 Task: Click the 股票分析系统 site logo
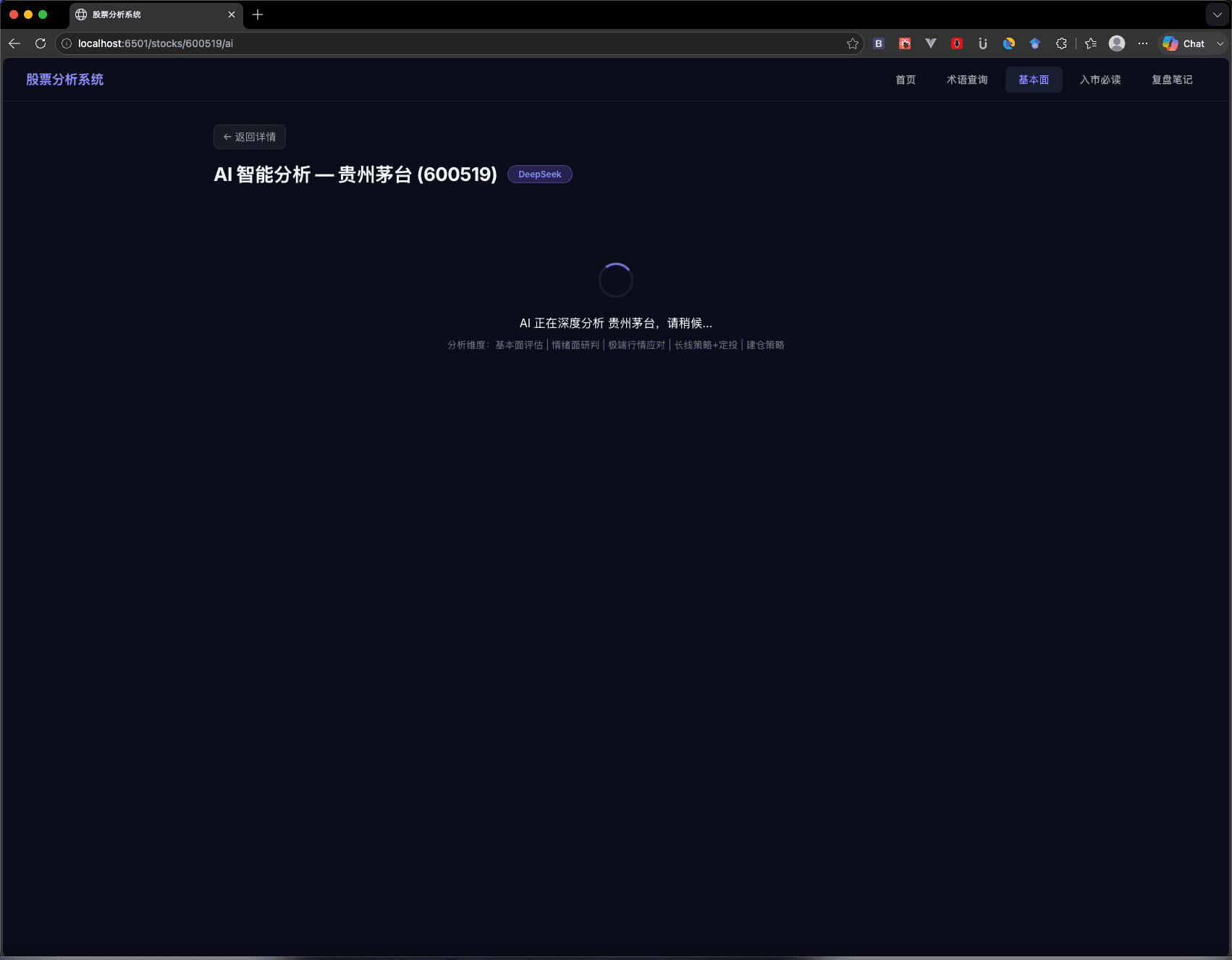click(65, 80)
